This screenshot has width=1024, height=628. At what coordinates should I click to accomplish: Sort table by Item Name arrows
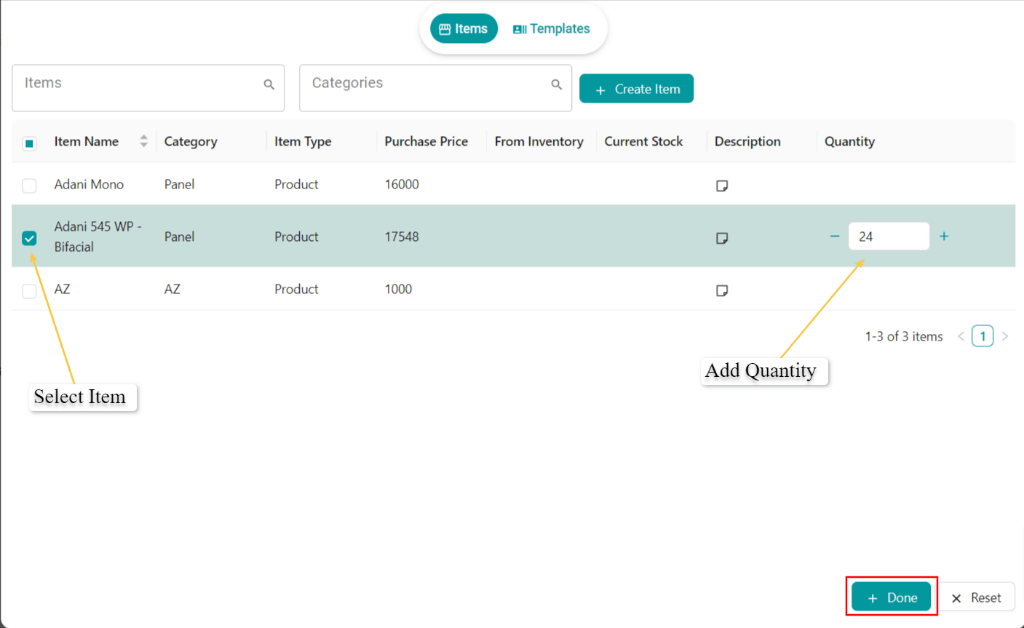point(143,141)
